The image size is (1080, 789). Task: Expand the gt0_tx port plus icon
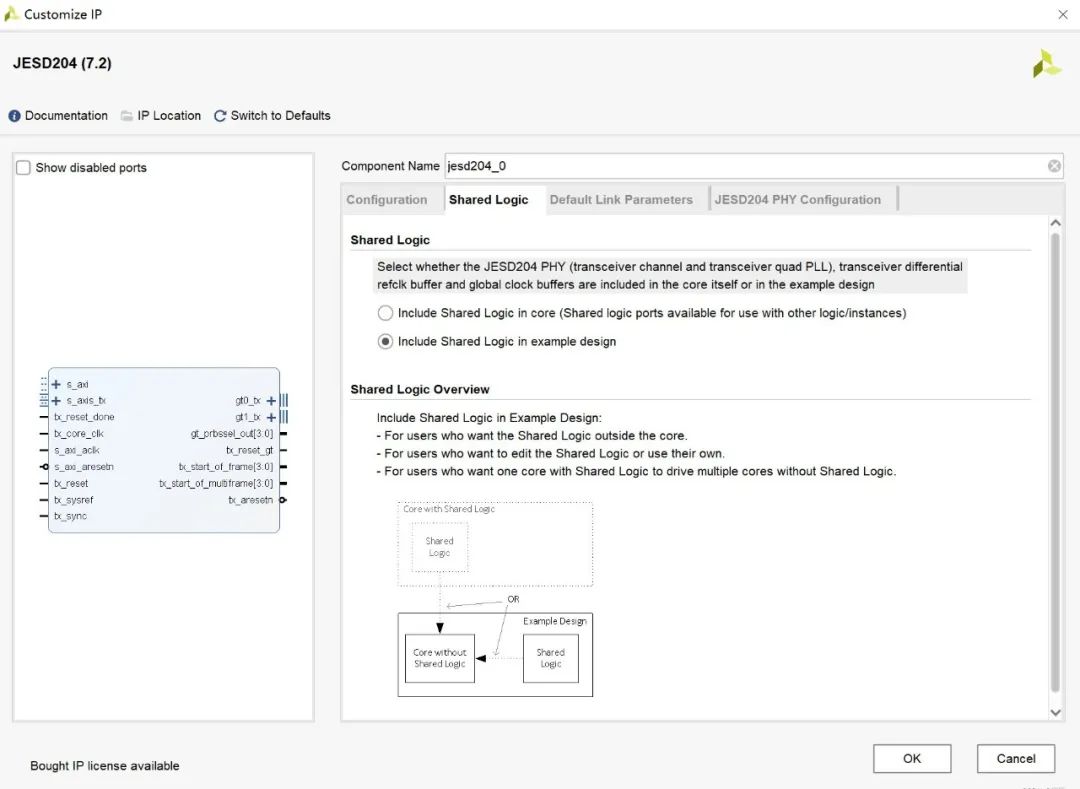[x=271, y=401]
